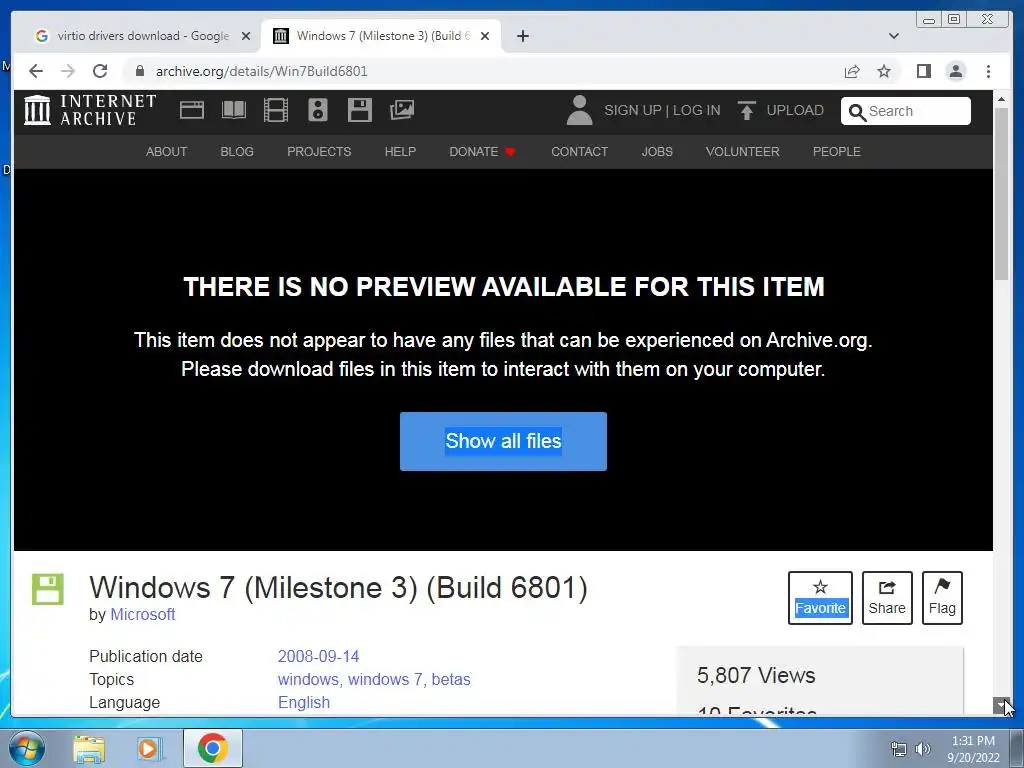
Task: Open the Microsoft creator link
Action: tap(142, 615)
